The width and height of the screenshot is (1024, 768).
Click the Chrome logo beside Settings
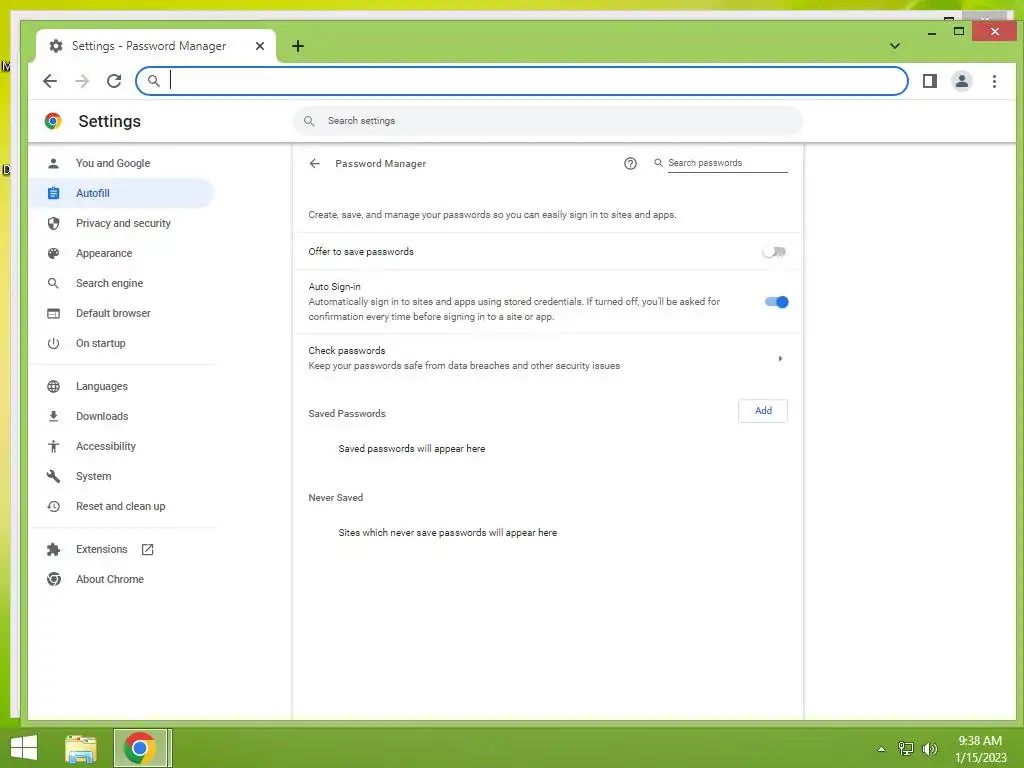(x=53, y=121)
